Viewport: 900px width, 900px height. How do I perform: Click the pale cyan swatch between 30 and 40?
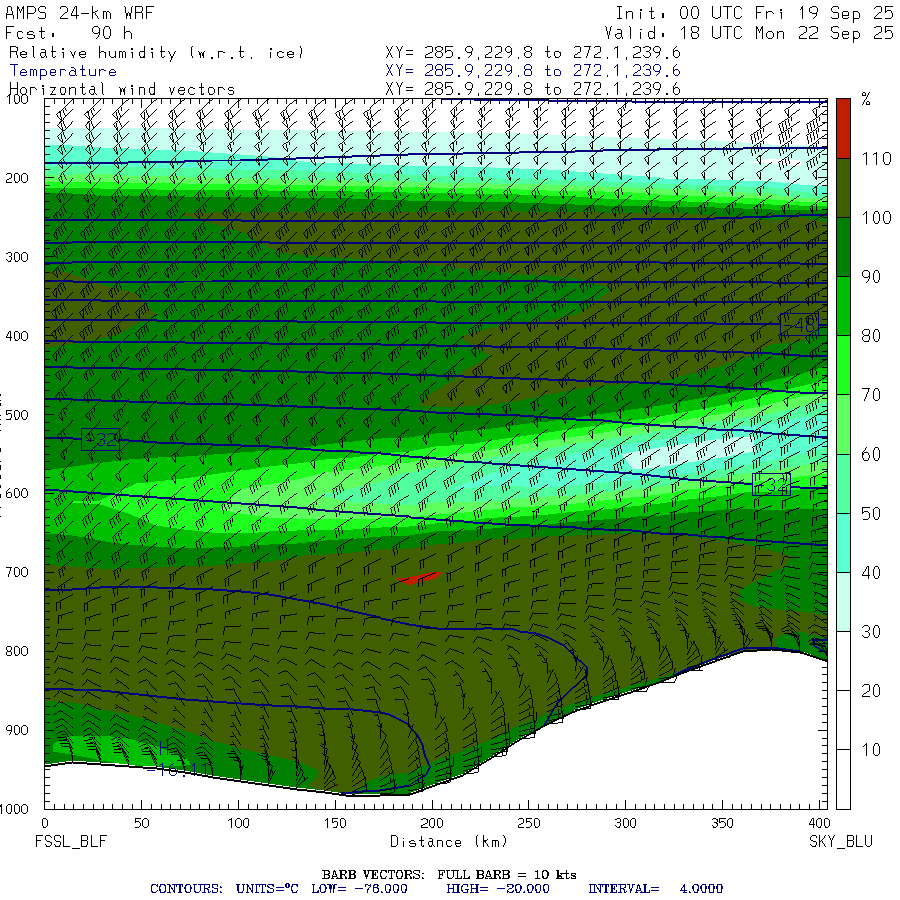tap(843, 602)
